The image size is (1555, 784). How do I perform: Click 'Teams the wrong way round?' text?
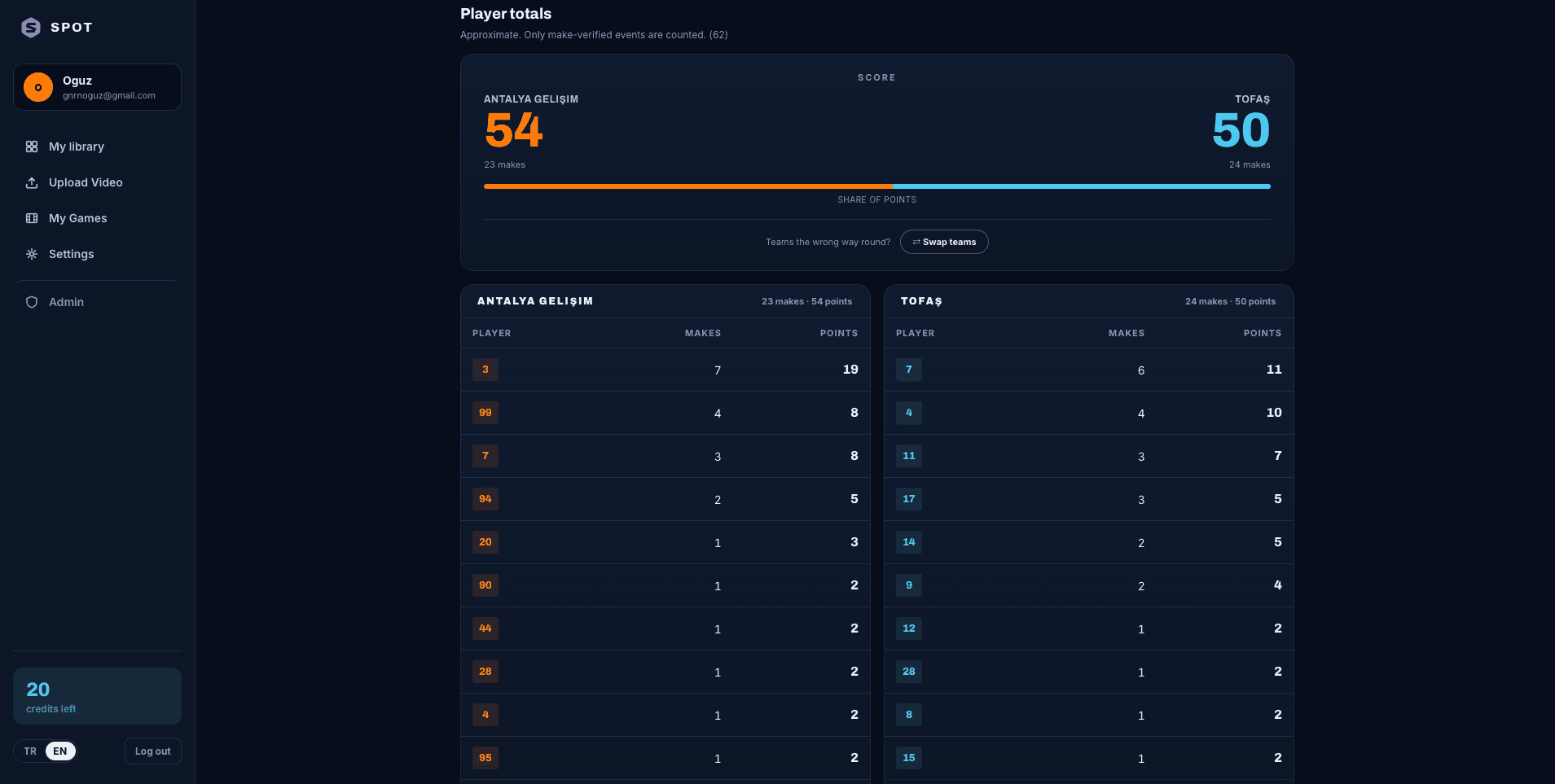(x=828, y=242)
